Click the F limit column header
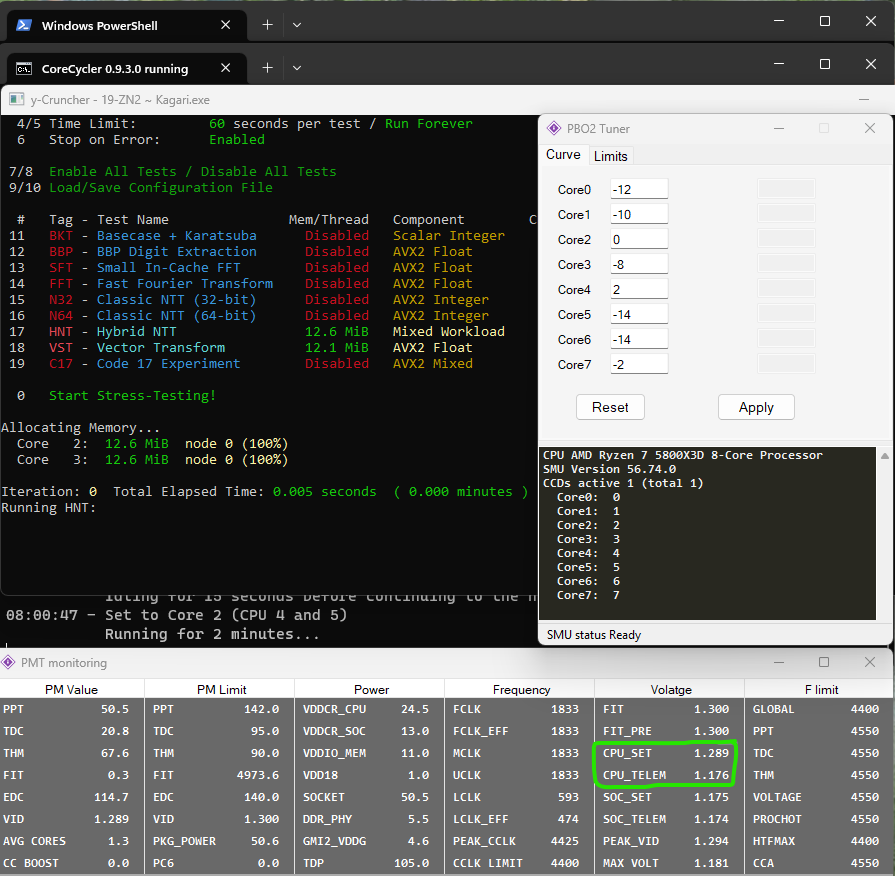The image size is (895, 876). [821, 689]
